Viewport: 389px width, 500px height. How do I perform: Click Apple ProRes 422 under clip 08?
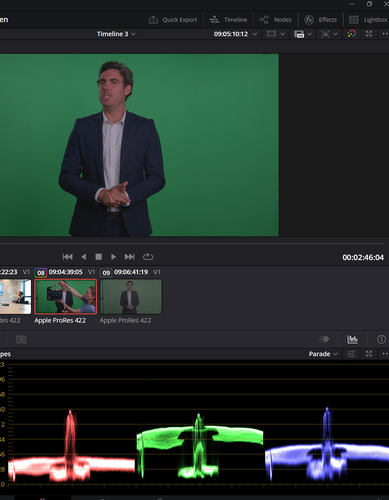(x=60, y=320)
